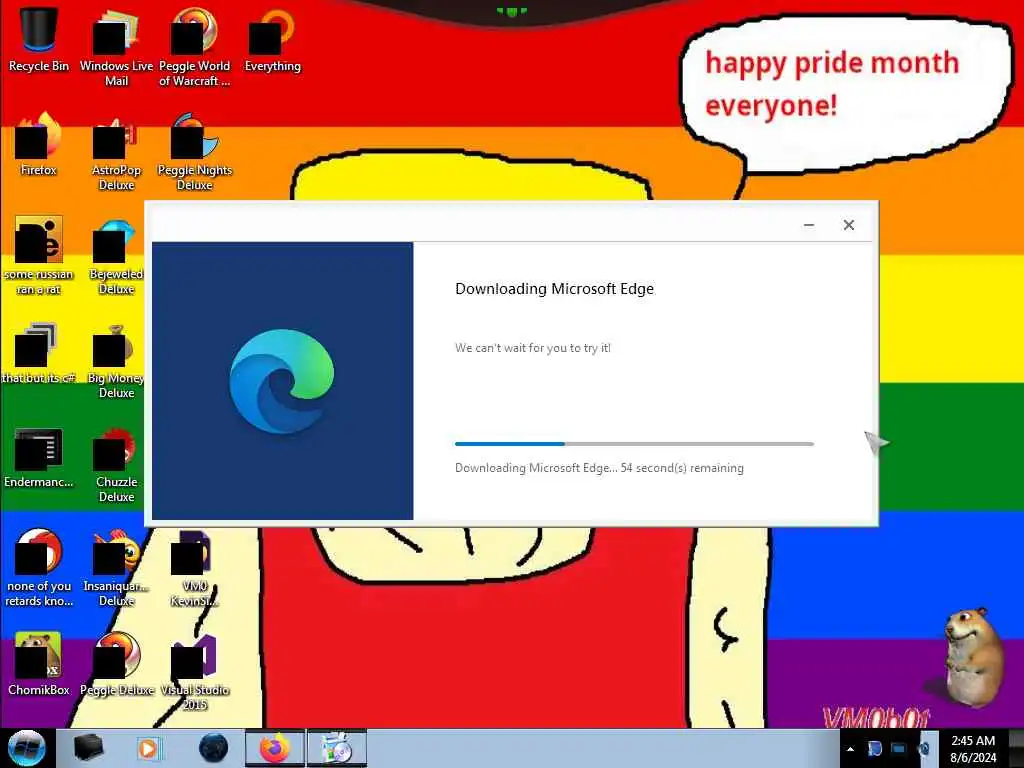This screenshot has width=1024, height=768.
Task: Switch to the Edge installer taskbar button
Action: point(337,748)
